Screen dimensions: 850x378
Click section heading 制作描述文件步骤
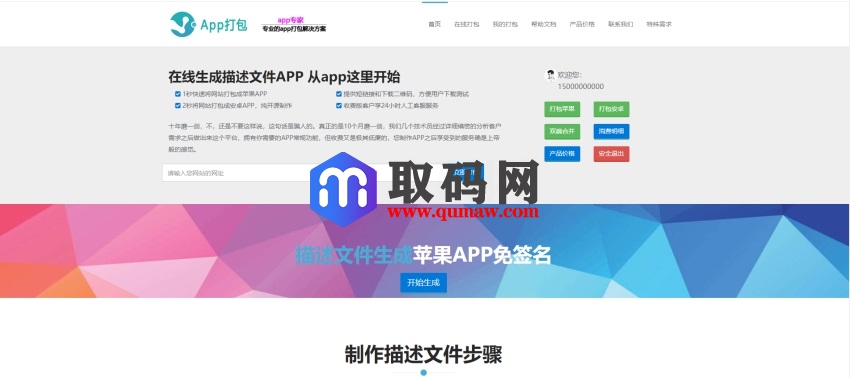click(423, 354)
